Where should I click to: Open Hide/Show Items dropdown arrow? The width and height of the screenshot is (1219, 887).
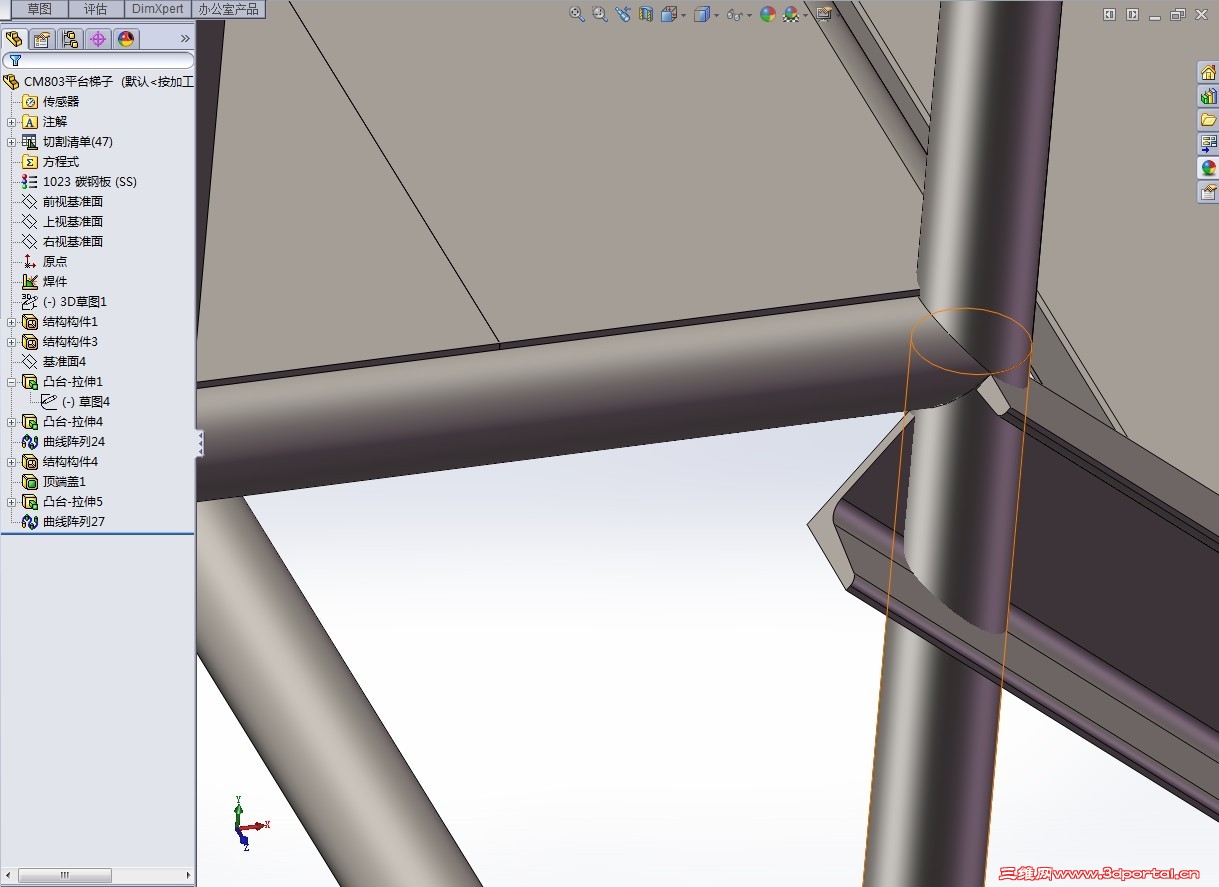(x=750, y=15)
